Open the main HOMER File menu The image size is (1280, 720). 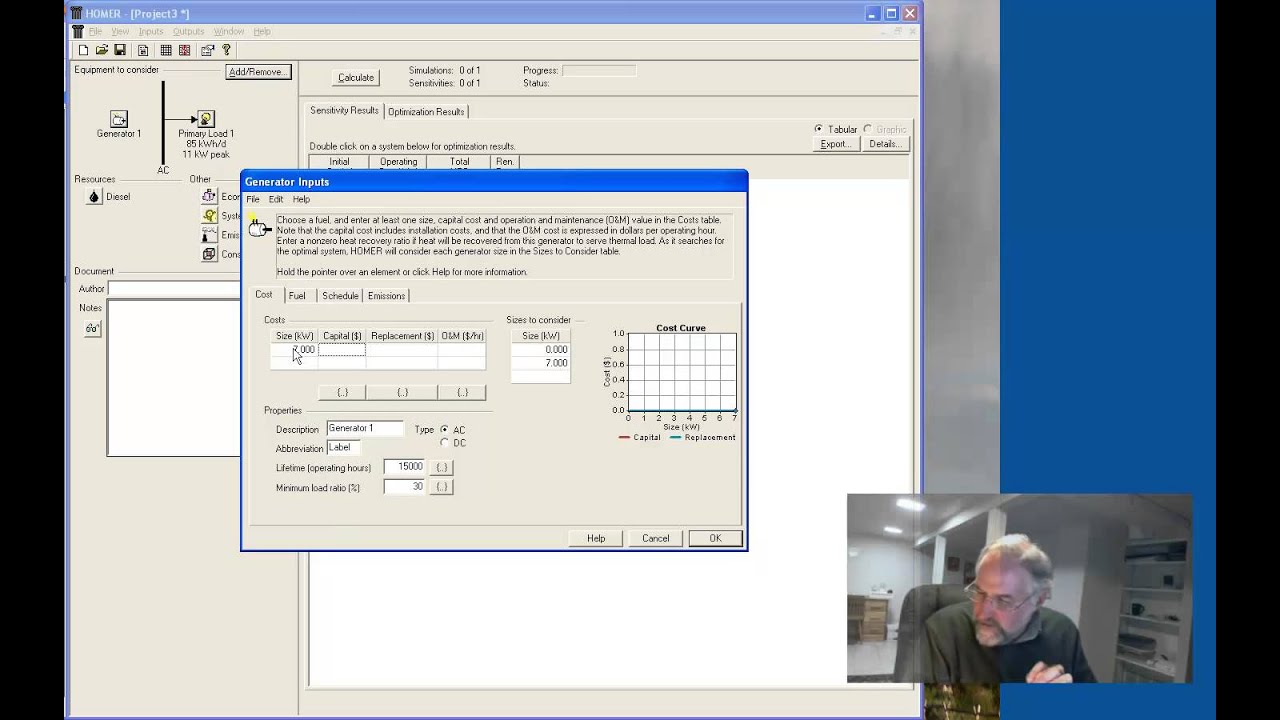click(95, 31)
